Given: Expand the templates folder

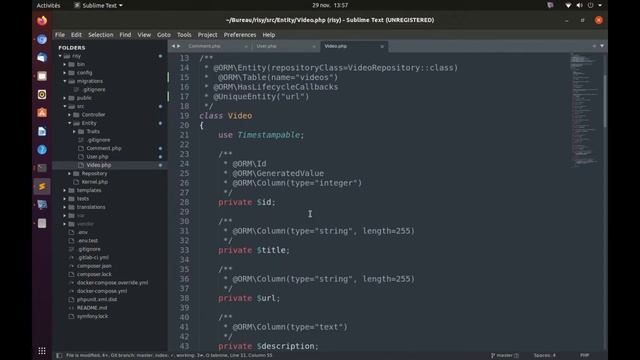Looking at the screenshot, I should [64, 190].
